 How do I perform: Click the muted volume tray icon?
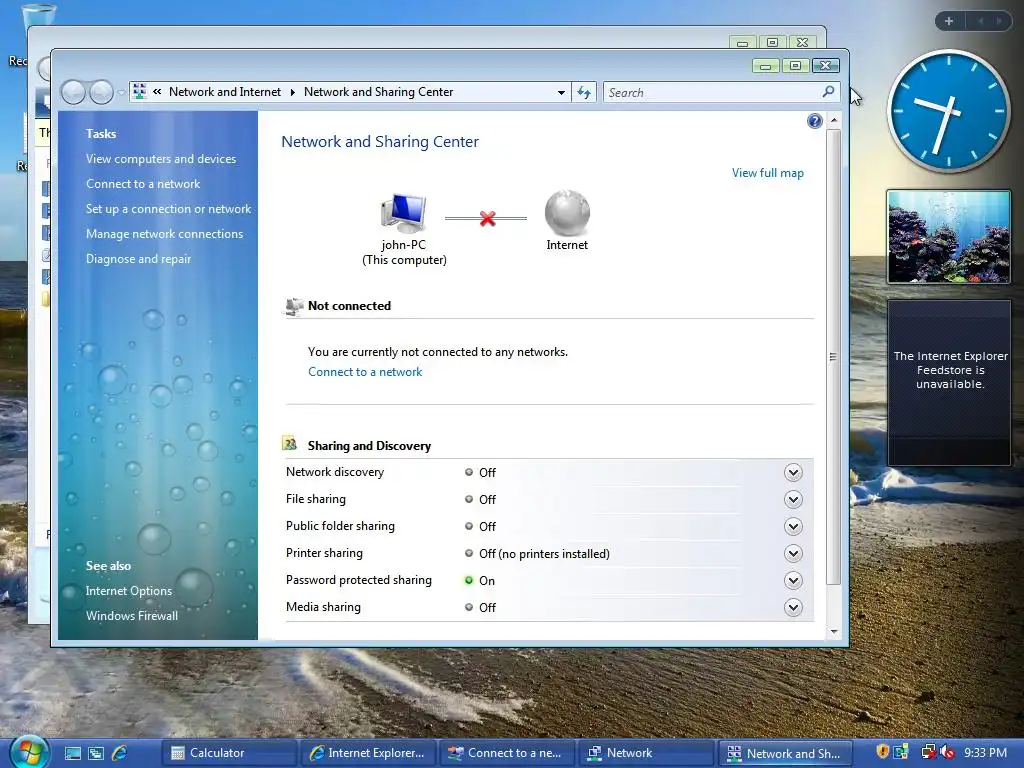coord(948,752)
